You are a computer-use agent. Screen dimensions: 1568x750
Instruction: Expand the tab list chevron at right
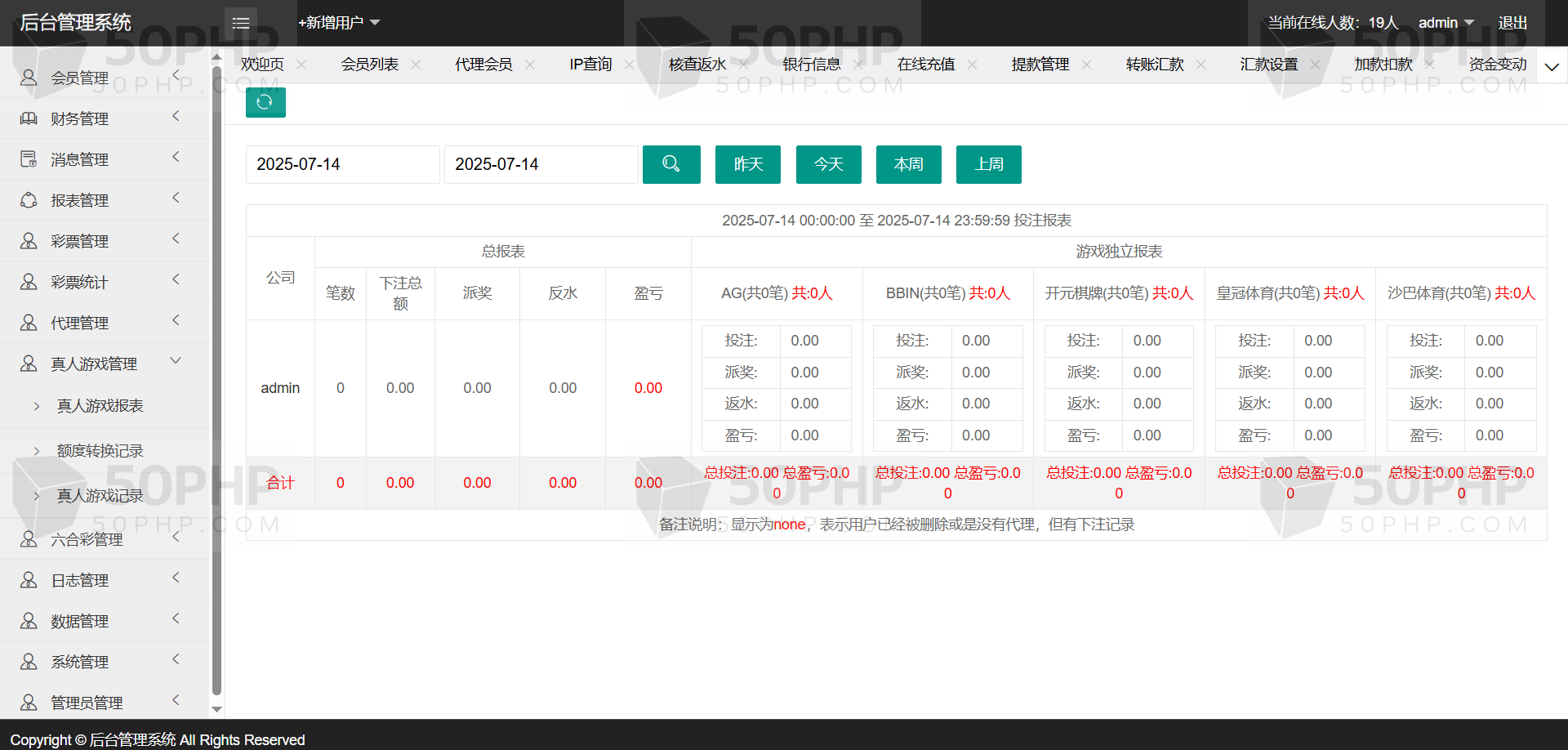pos(1552,66)
